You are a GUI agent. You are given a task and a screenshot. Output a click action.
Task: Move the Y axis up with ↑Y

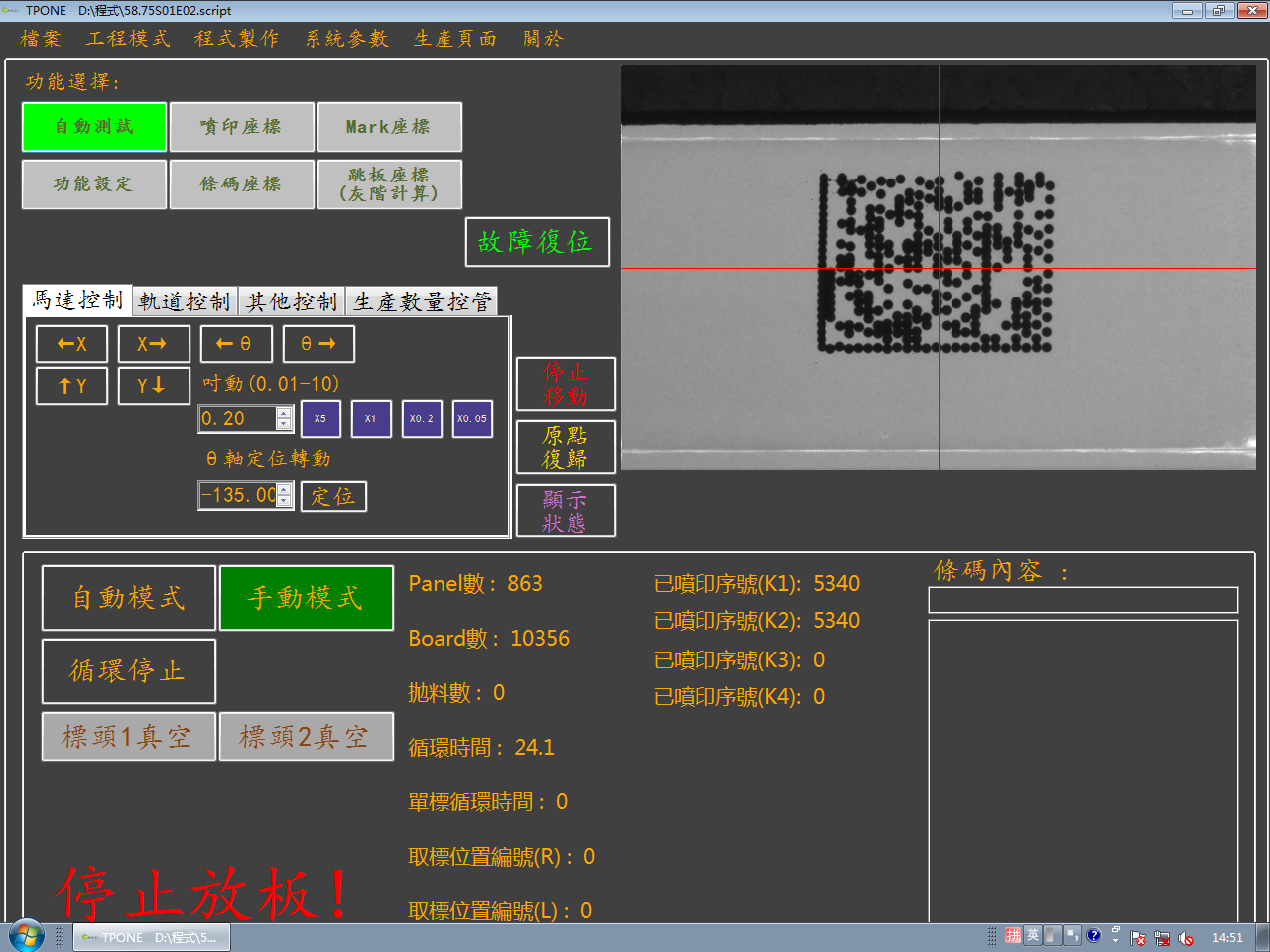coord(72,386)
